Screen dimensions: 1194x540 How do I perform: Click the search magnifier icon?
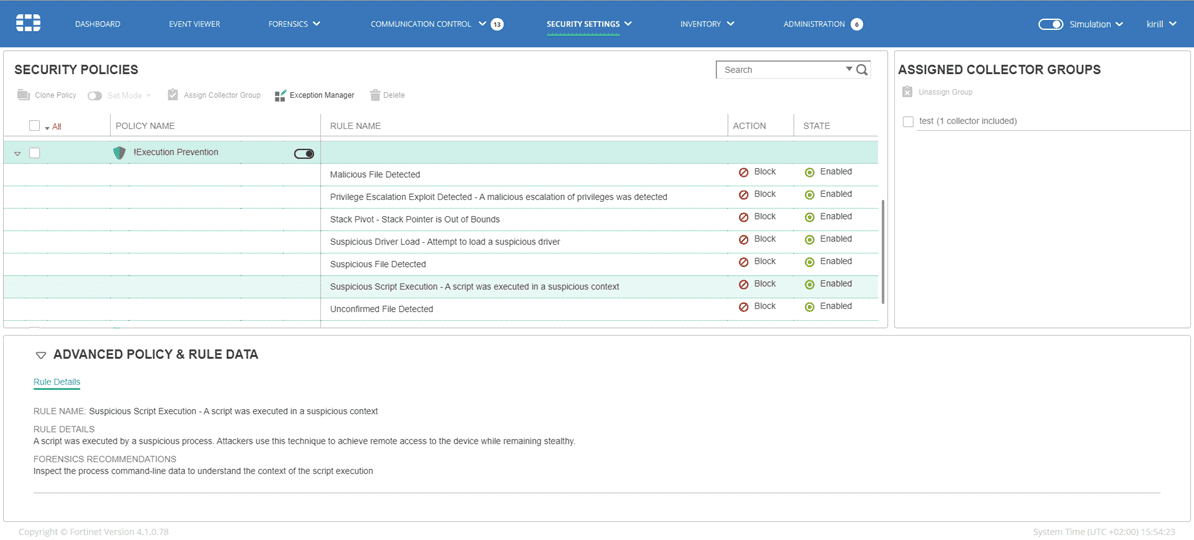(862, 70)
